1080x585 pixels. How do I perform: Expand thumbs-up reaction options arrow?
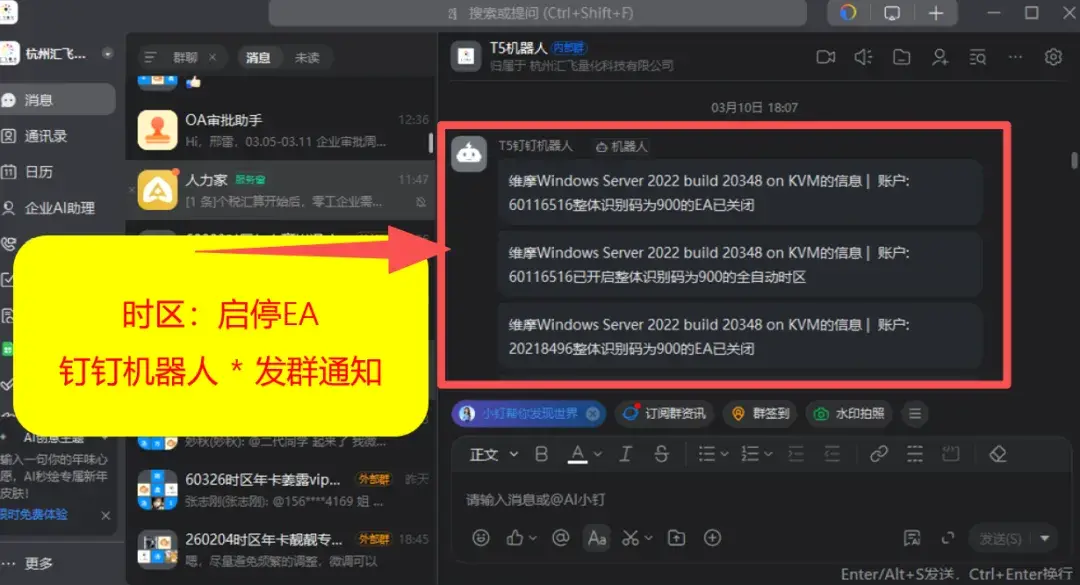(x=532, y=538)
